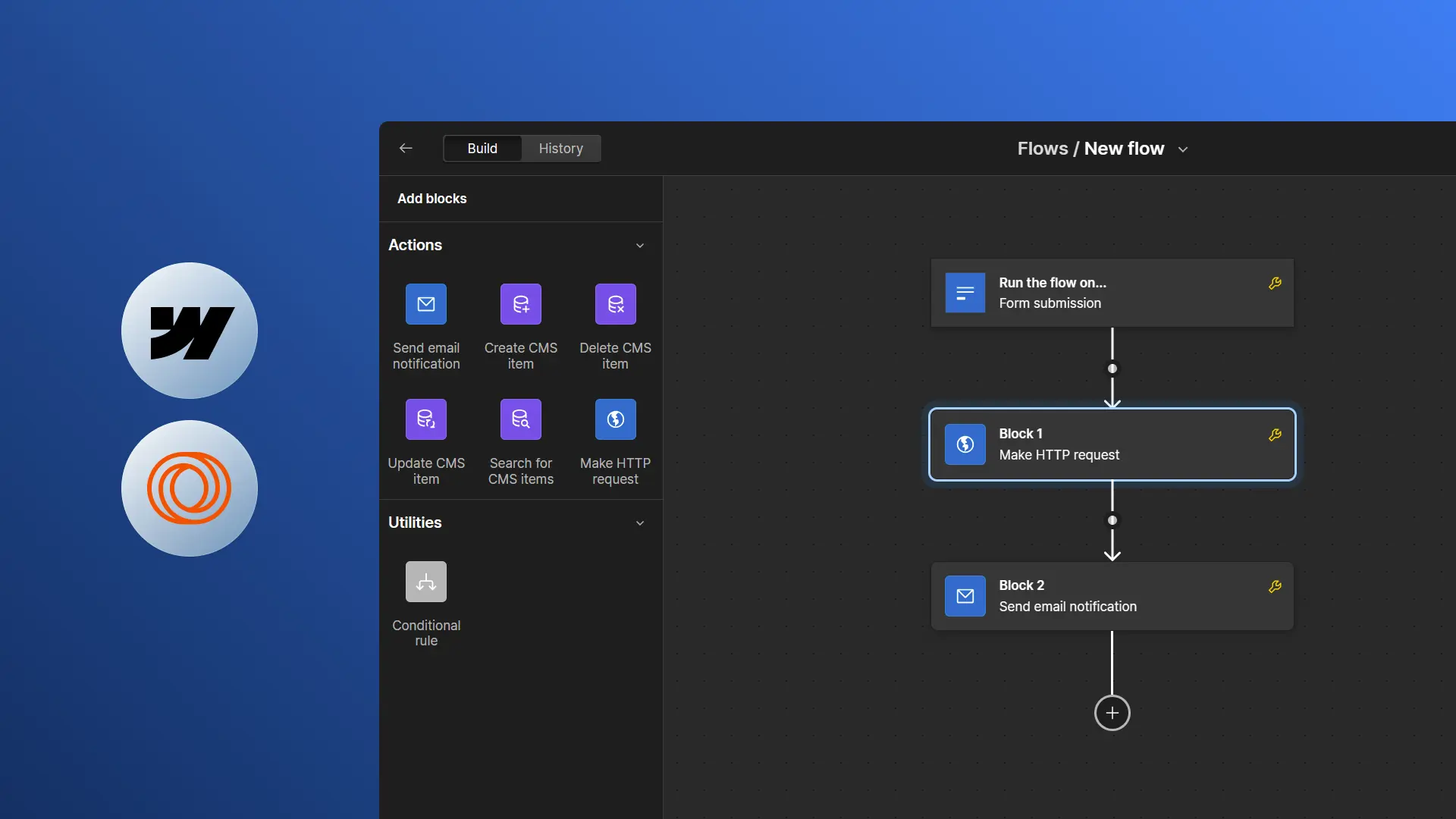Click the Utilities section heading
The height and width of the screenshot is (819, 1456).
click(x=415, y=522)
